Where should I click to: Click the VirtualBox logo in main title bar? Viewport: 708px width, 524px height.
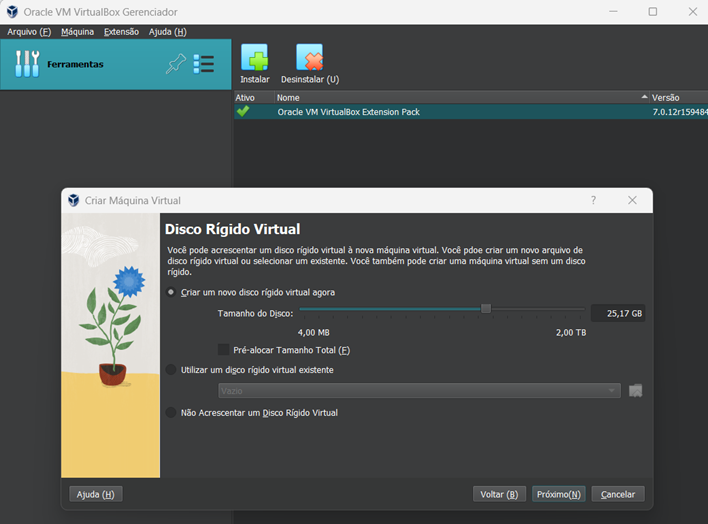click(12, 12)
